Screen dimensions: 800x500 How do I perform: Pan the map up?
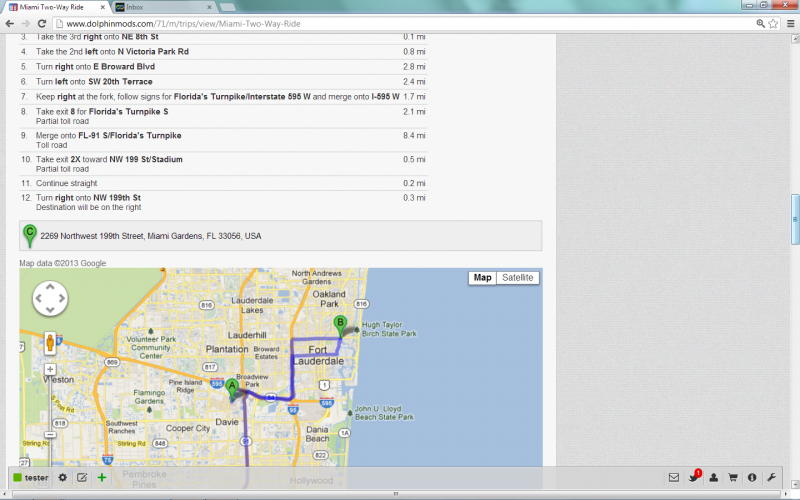click(x=50, y=287)
